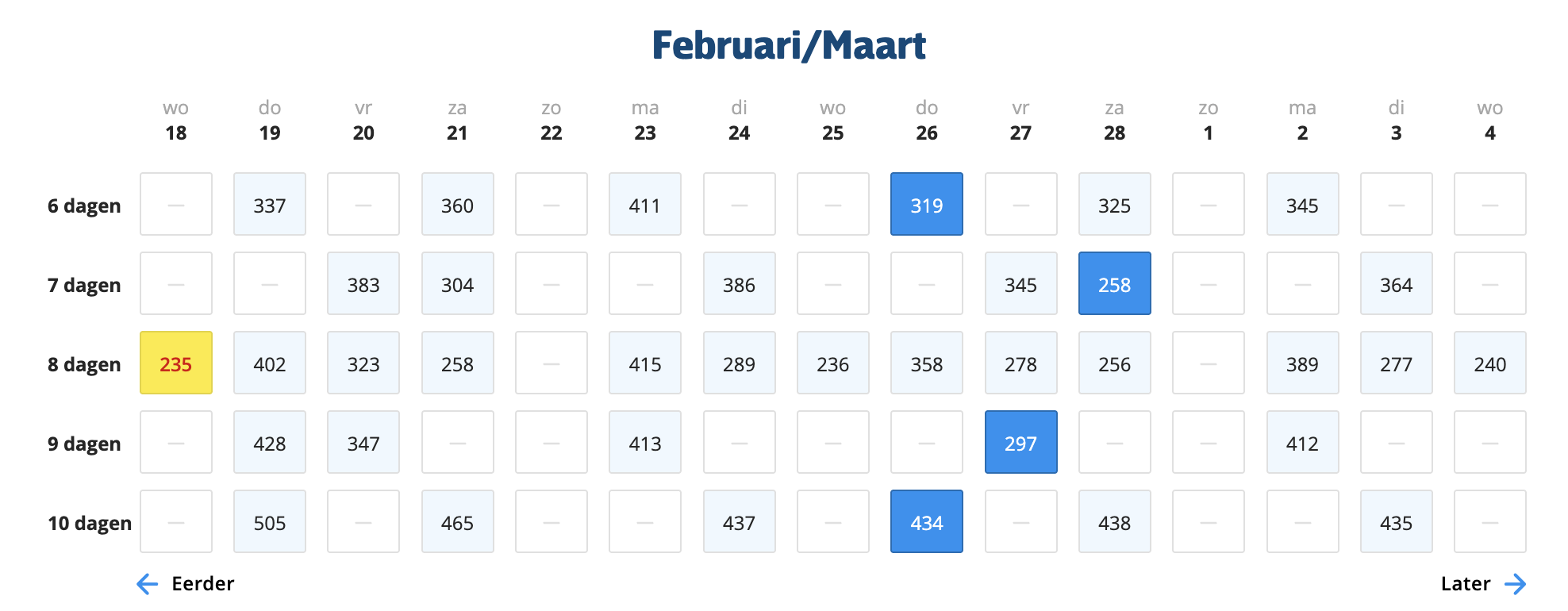Select the highlighted 319 price for 6 dagen
This screenshot has width=1568, height=611.
pyautogui.click(x=926, y=205)
